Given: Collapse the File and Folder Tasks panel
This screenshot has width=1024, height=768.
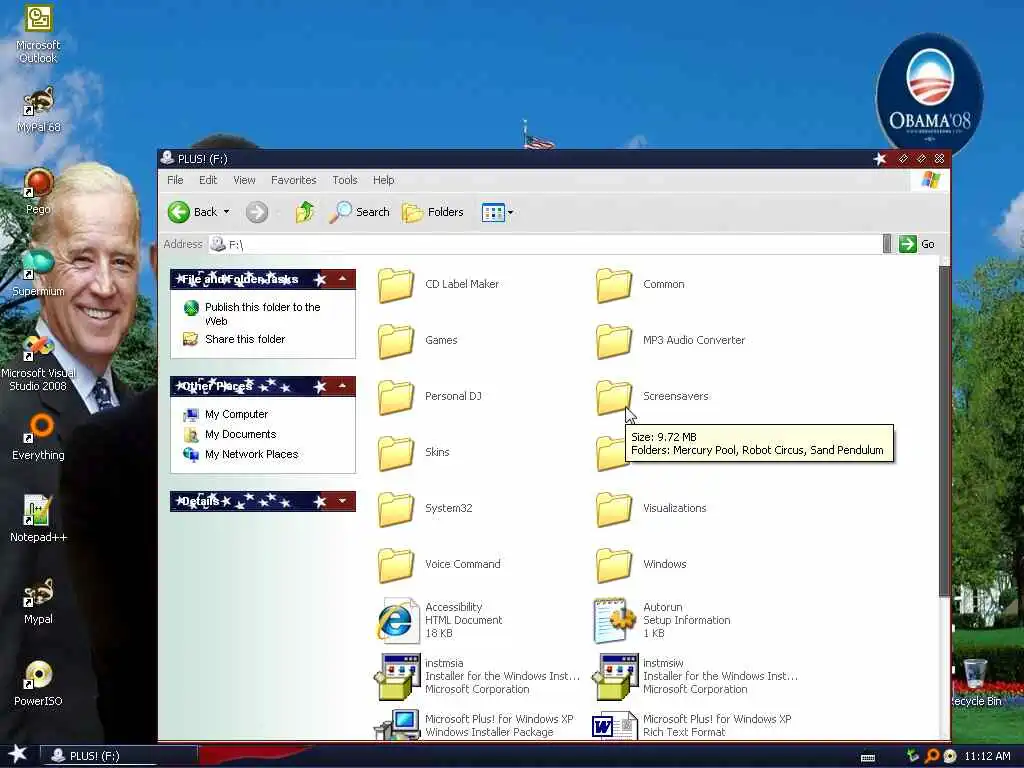Looking at the screenshot, I should tap(342, 280).
